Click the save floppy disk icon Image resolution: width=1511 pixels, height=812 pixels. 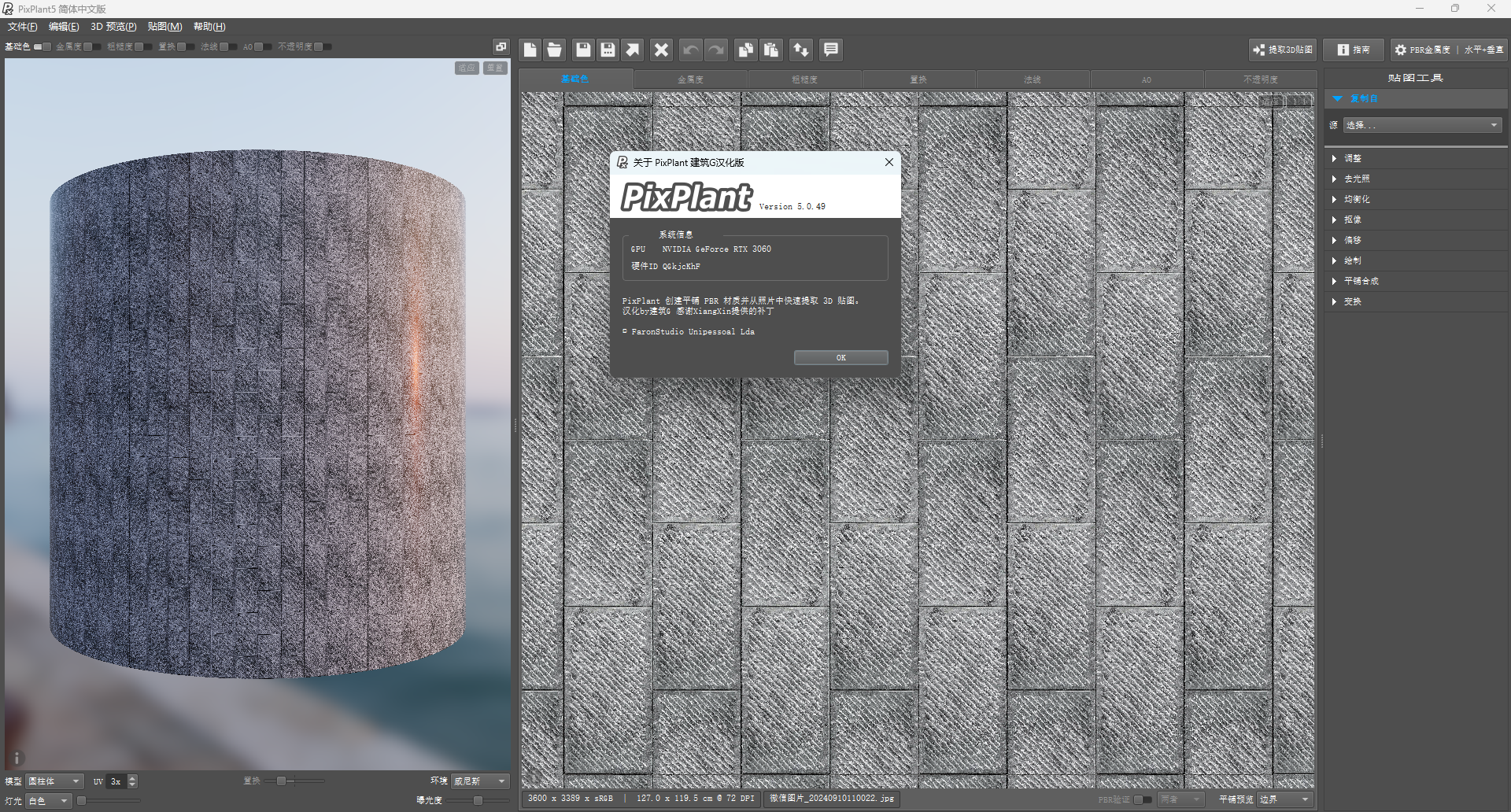pos(583,50)
